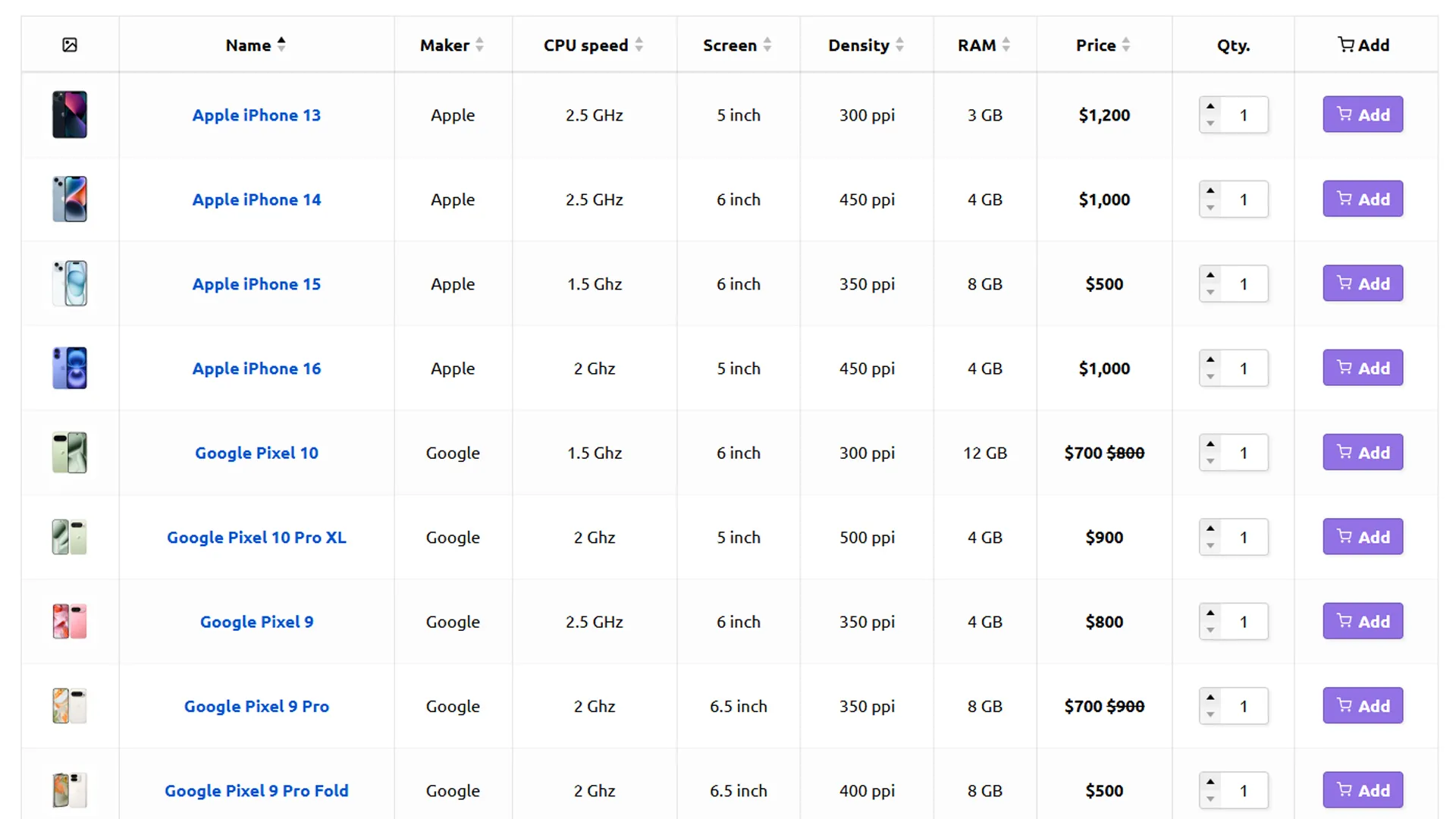Decrease quantity for Google Pixel 10
1456x819 pixels.
tap(1210, 461)
